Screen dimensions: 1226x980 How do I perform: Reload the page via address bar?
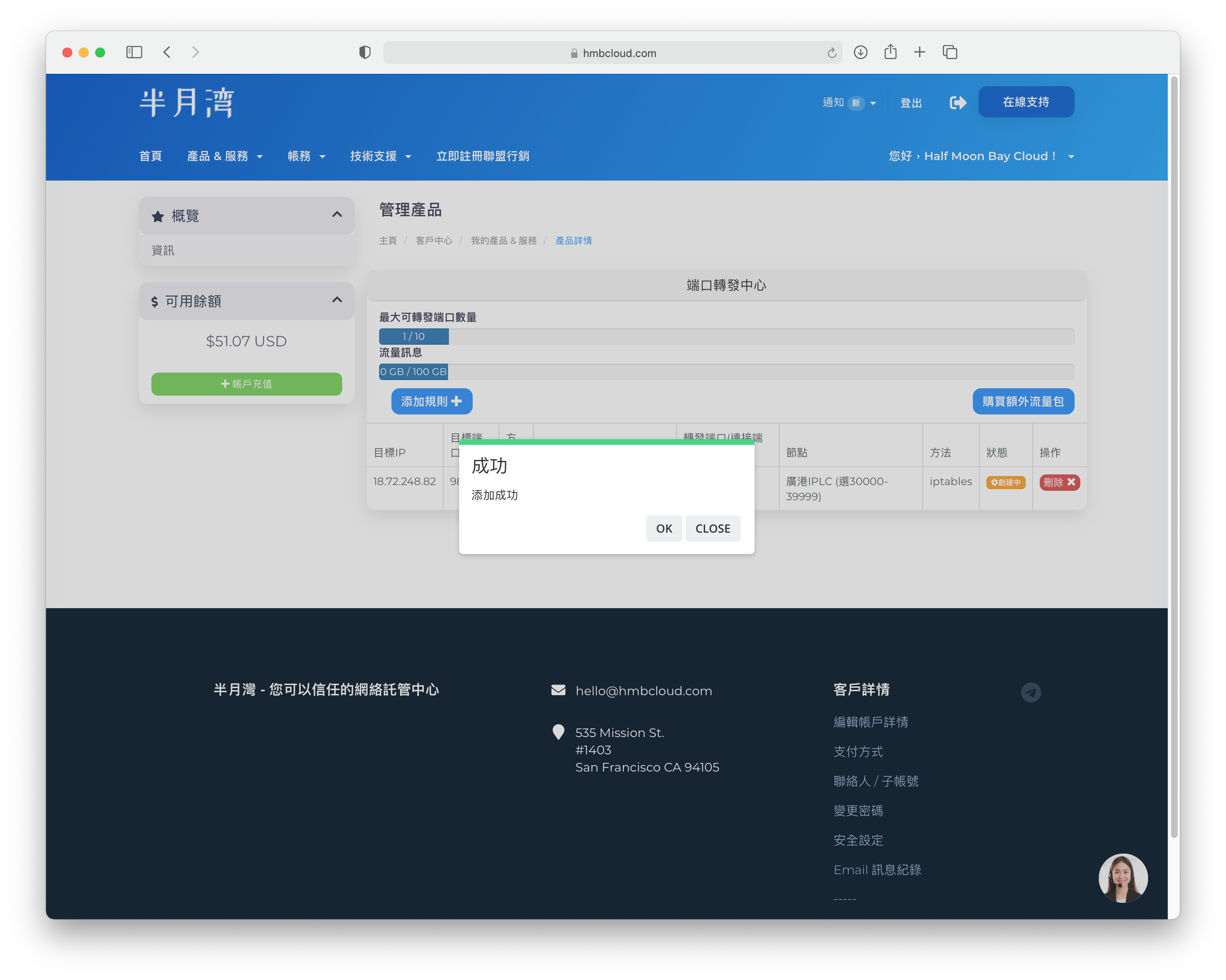click(831, 53)
